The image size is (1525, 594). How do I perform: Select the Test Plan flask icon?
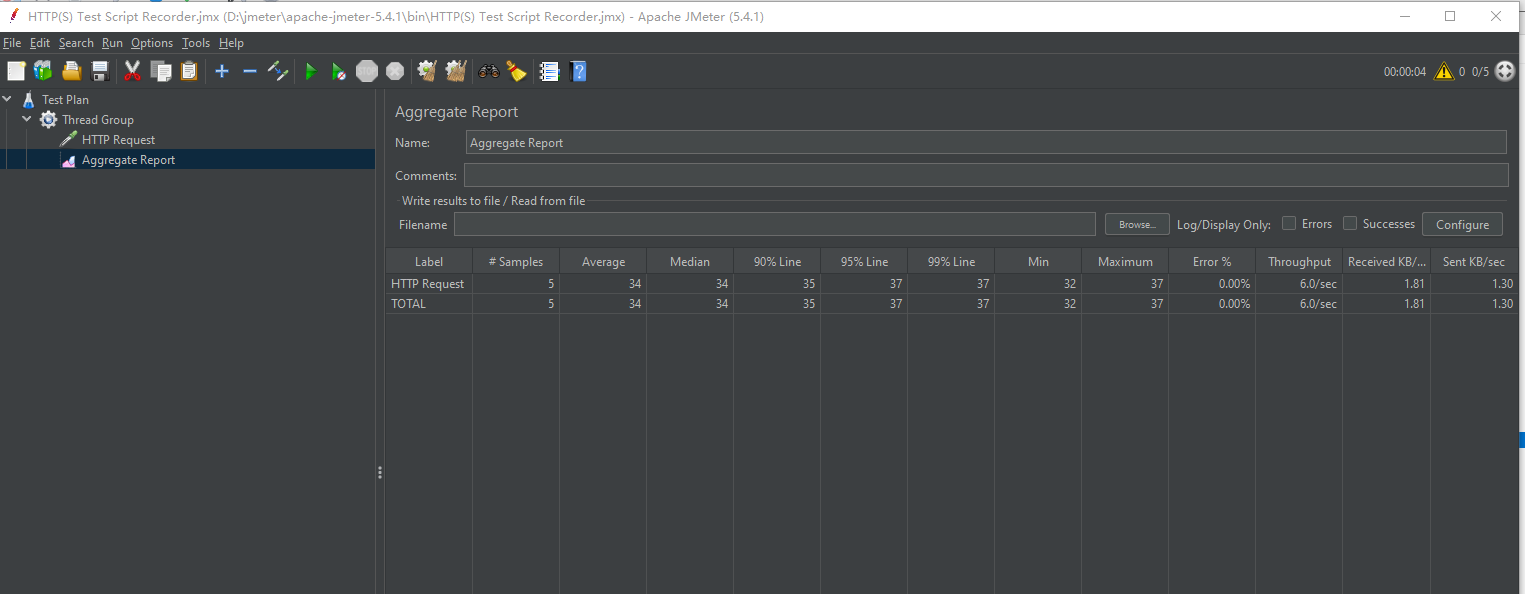click(28, 99)
